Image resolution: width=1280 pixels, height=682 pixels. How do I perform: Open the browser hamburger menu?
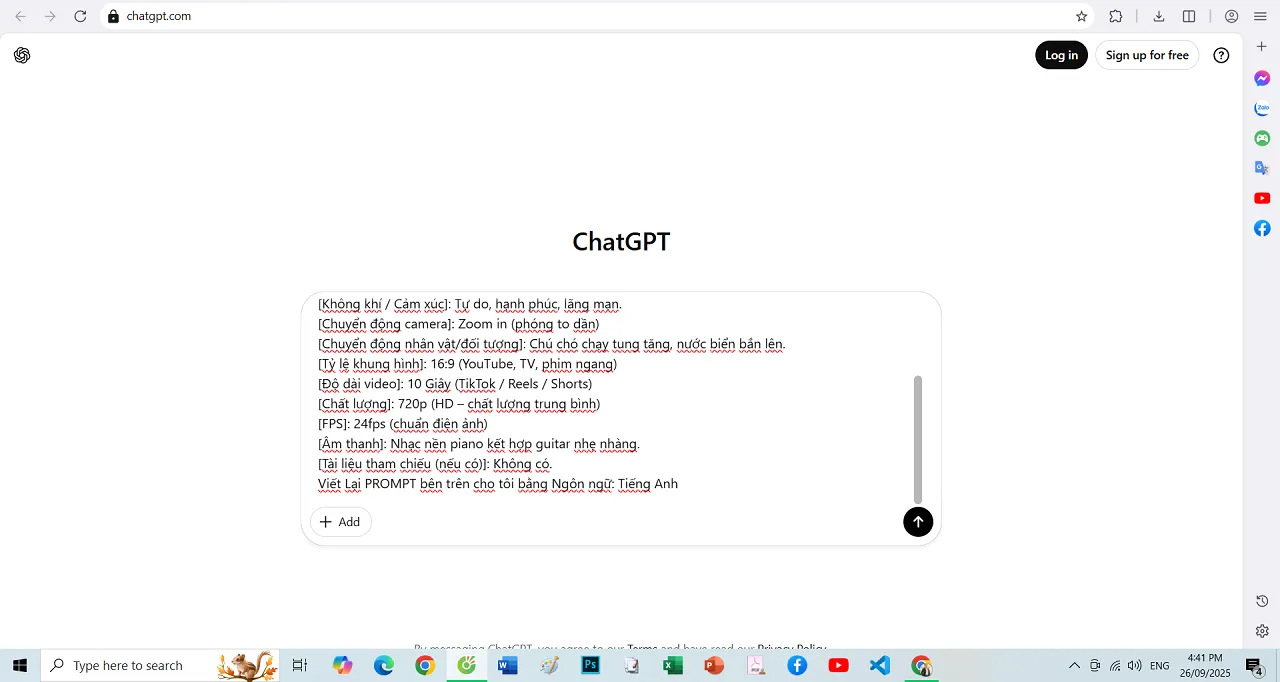click(x=1259, y=16)
